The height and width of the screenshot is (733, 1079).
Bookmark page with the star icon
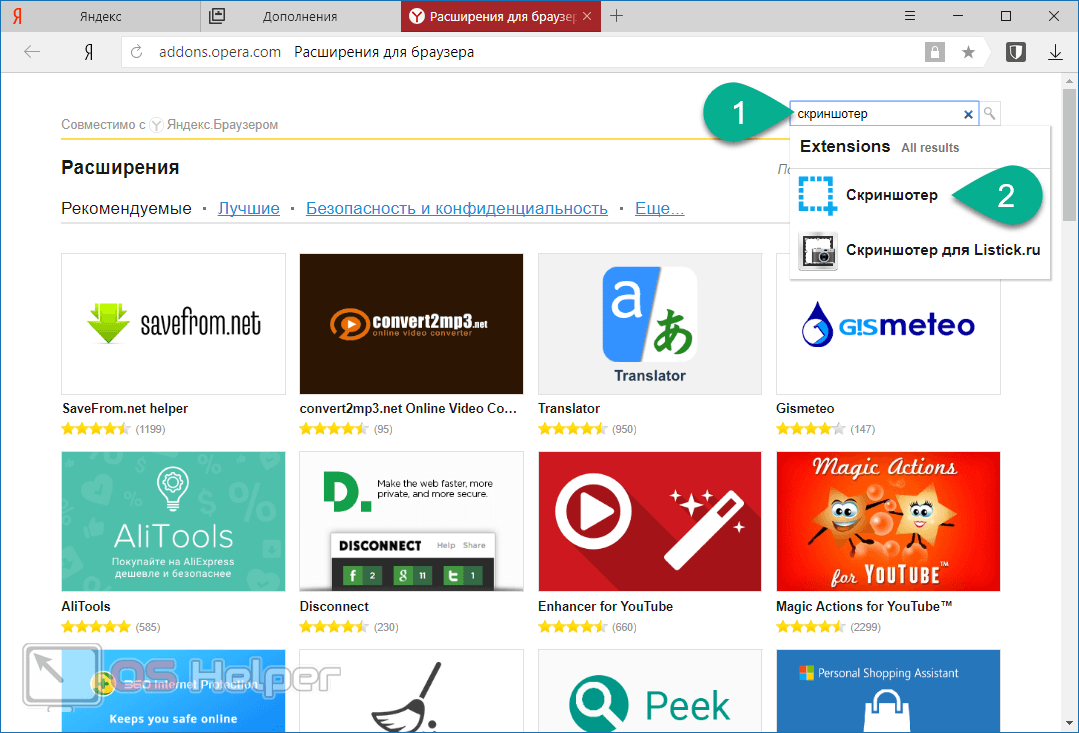point(968,52)
